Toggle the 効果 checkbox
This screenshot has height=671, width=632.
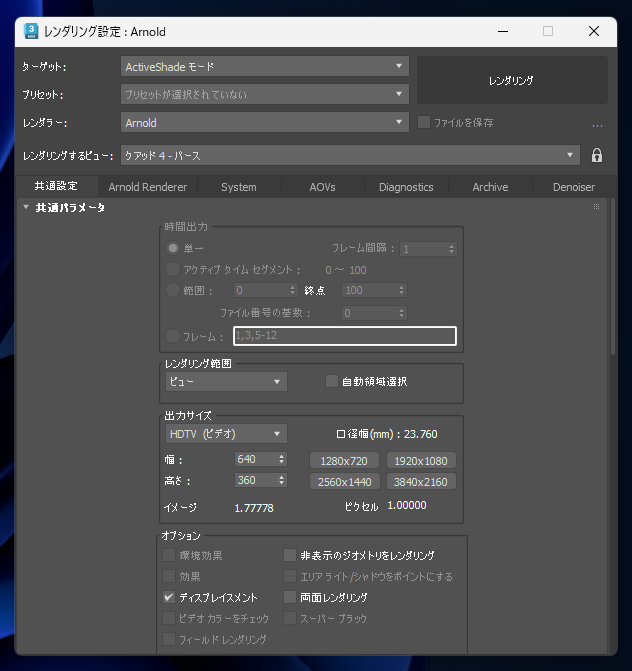[x=169, y=576]
